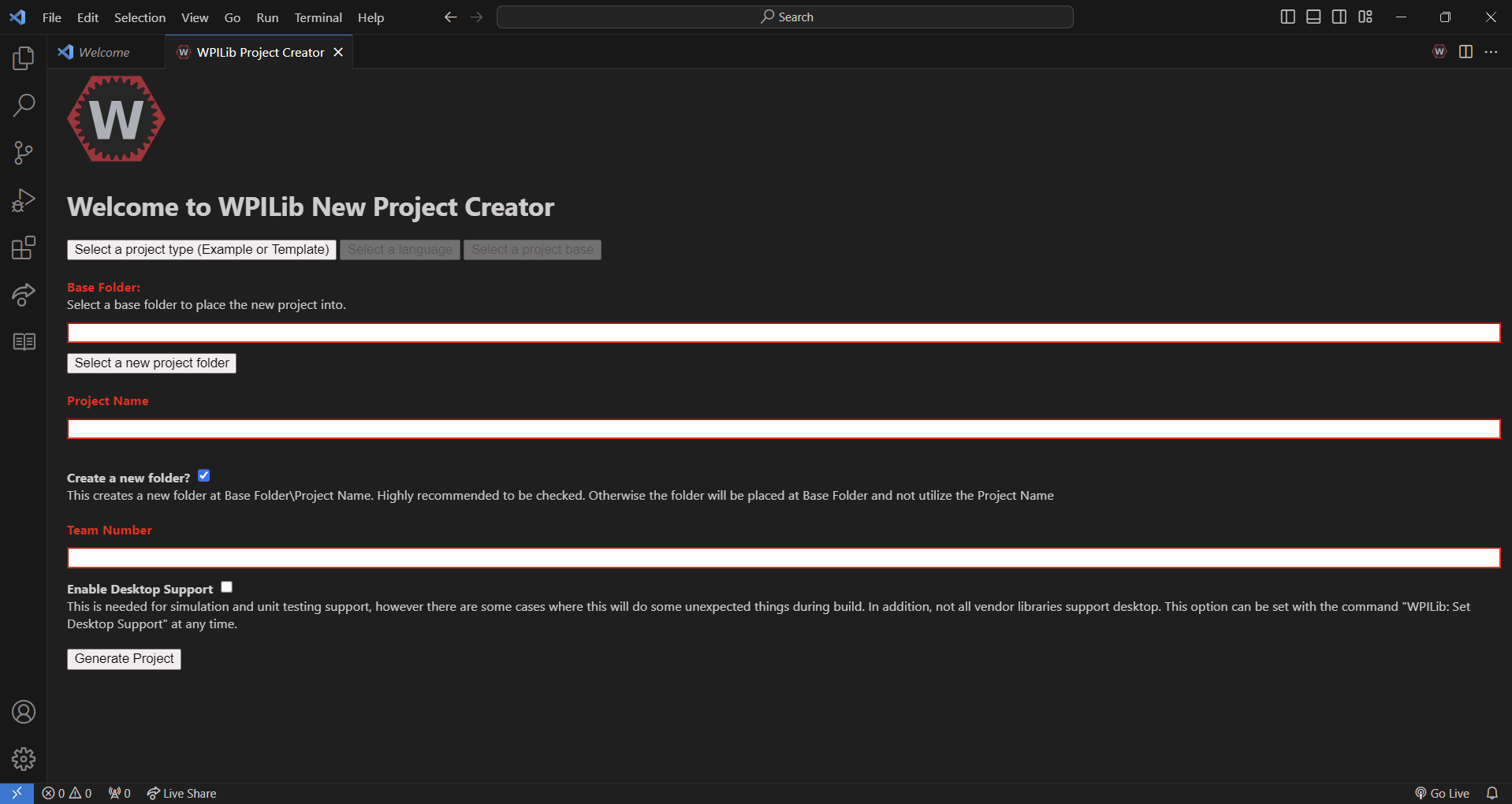
Task: Focus the Project Name input field
Action: pos(784,429)
